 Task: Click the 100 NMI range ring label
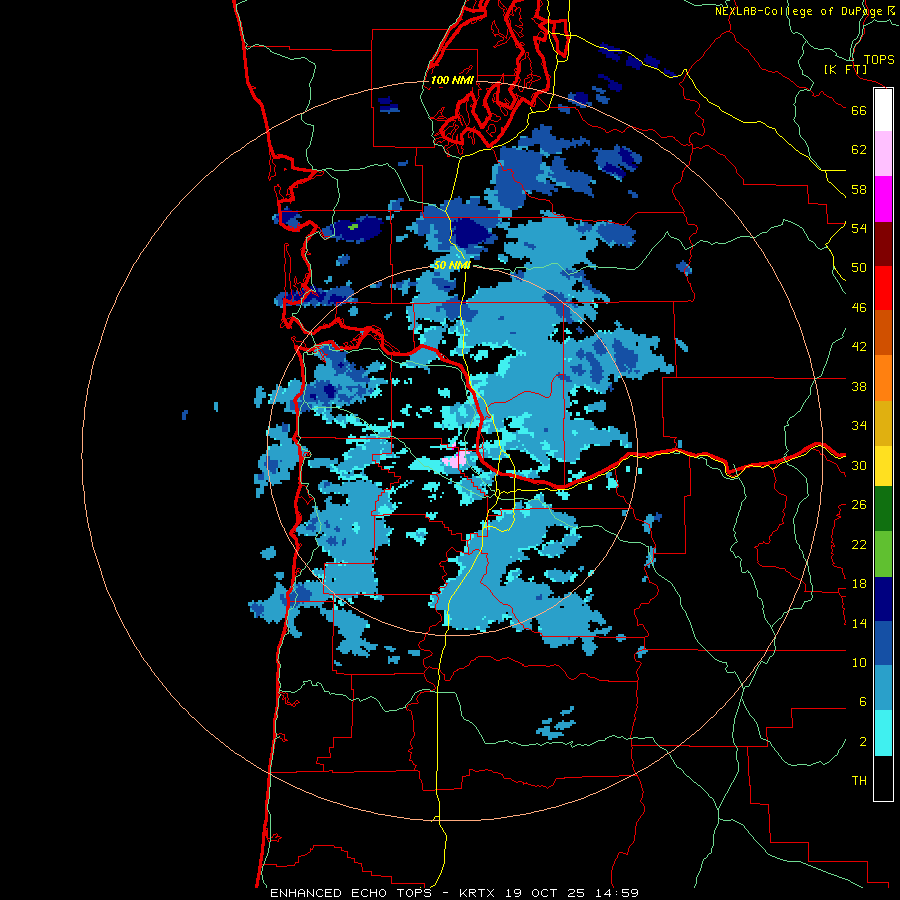[452, 80]
